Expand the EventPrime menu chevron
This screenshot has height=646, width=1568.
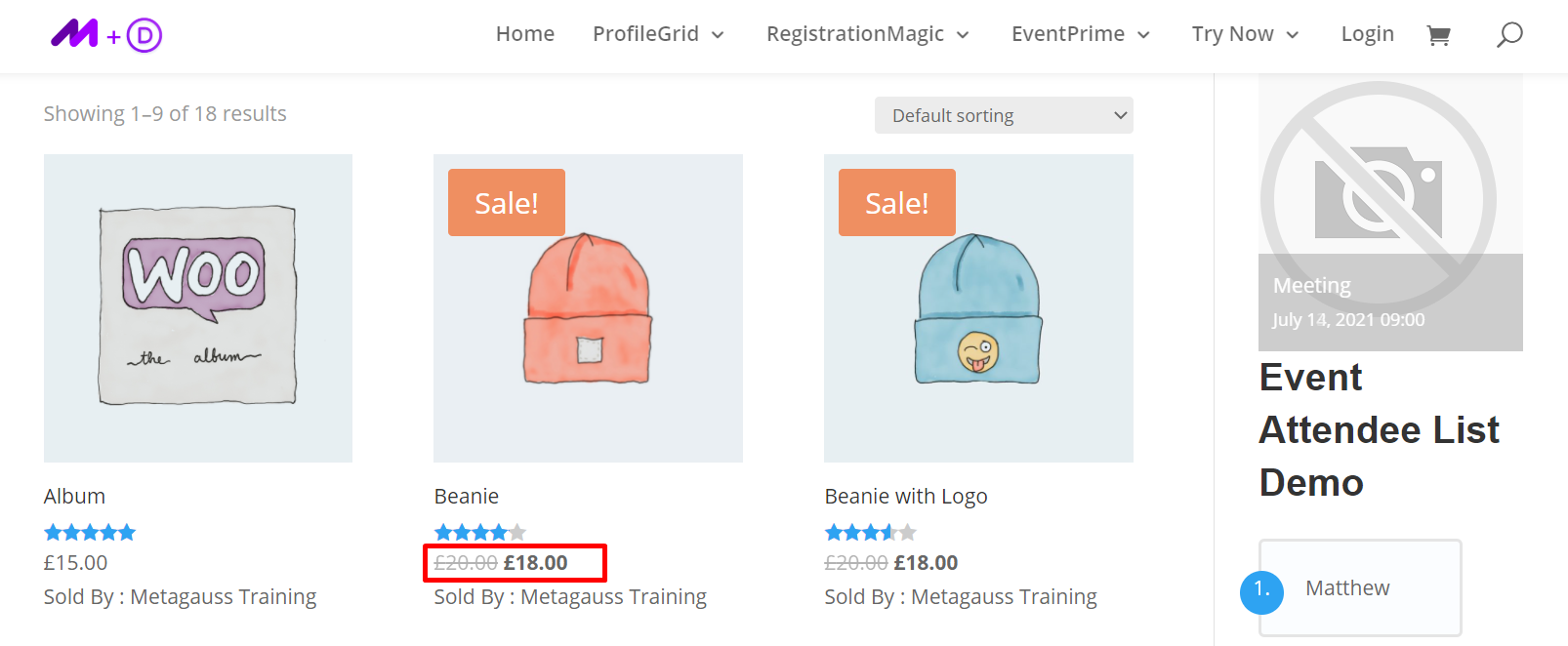(1143, 34)
